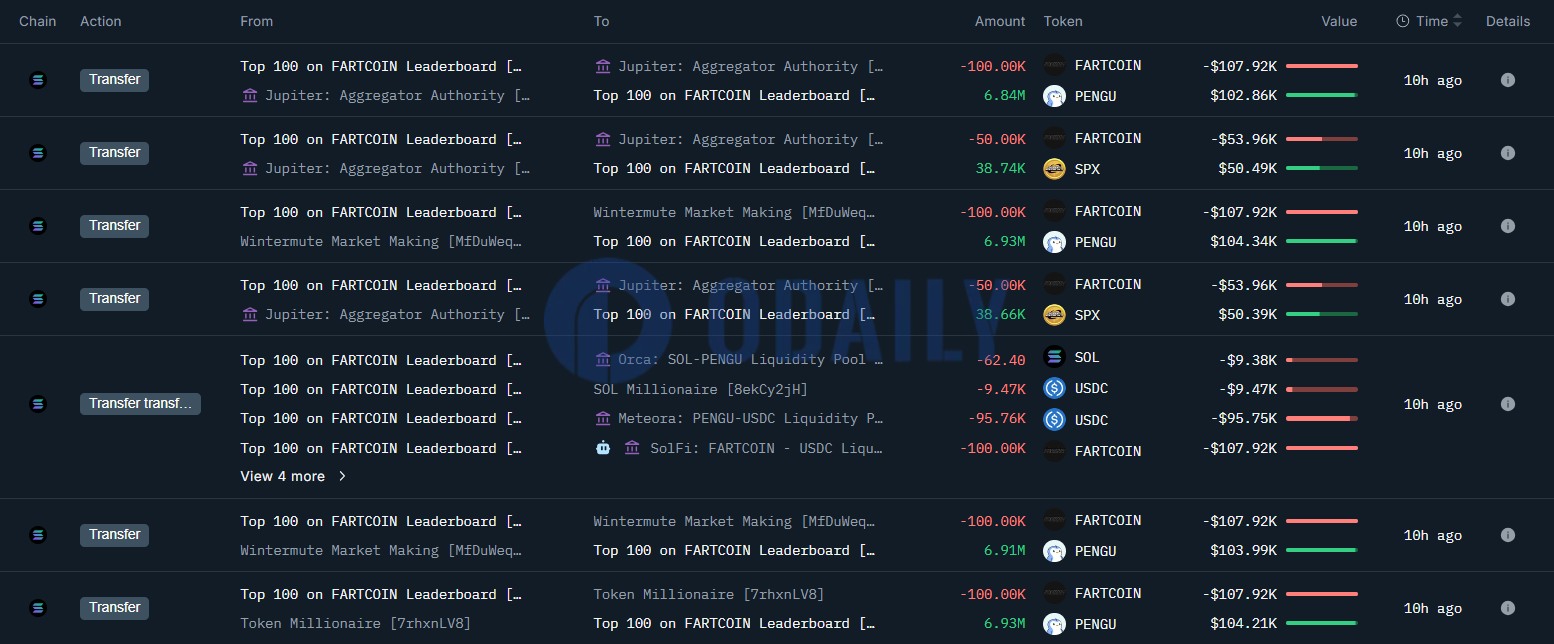Screen dimensions: 1554x644
Task: Click Details column header
Action: point(1508,21)
